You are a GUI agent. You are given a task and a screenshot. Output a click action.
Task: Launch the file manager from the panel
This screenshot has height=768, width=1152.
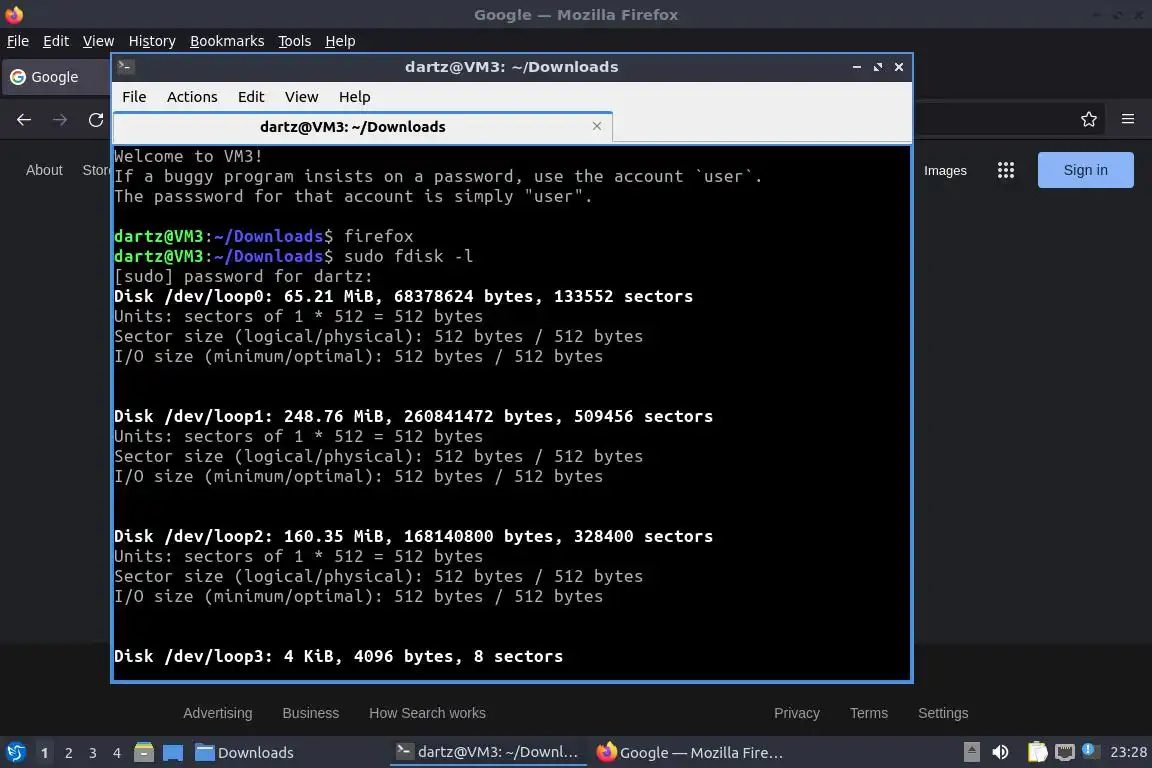pos(144,753)
